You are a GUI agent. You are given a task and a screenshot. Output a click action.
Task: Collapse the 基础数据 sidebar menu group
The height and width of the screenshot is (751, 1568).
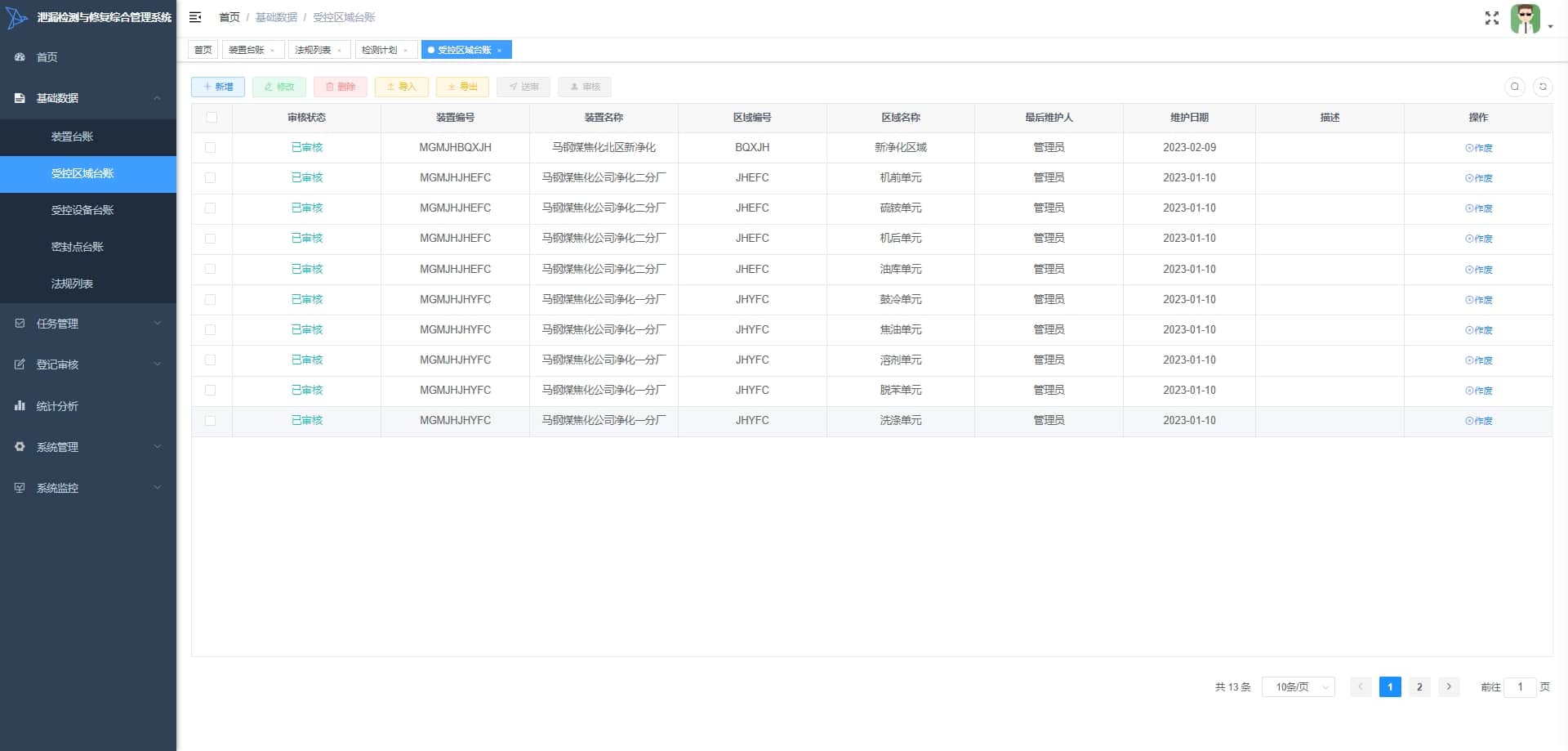click(88, 98)
